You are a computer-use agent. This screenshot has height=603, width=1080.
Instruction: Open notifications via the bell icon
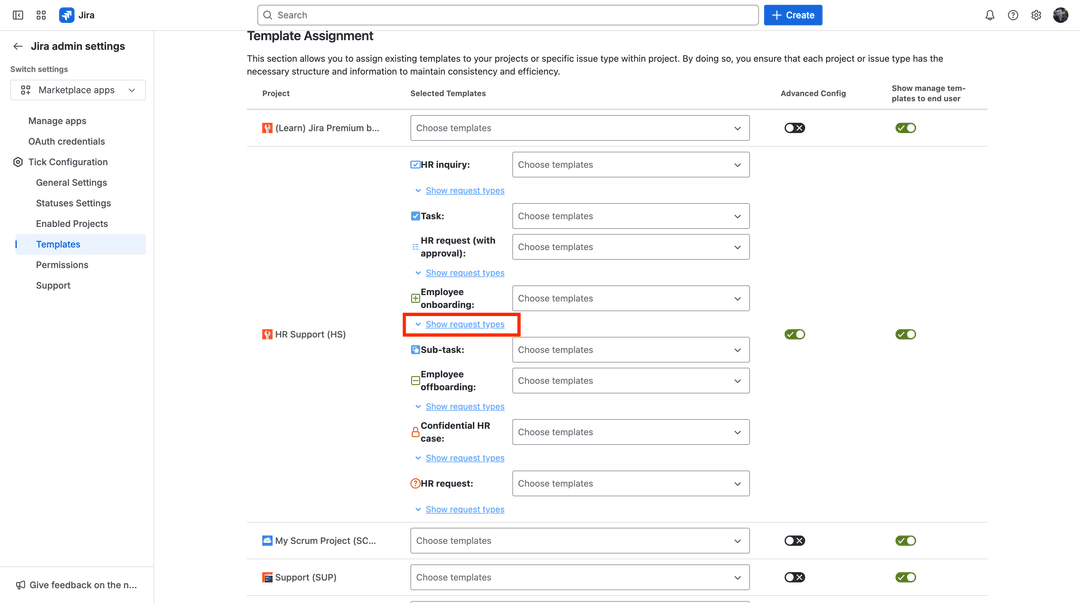(989, 14)
